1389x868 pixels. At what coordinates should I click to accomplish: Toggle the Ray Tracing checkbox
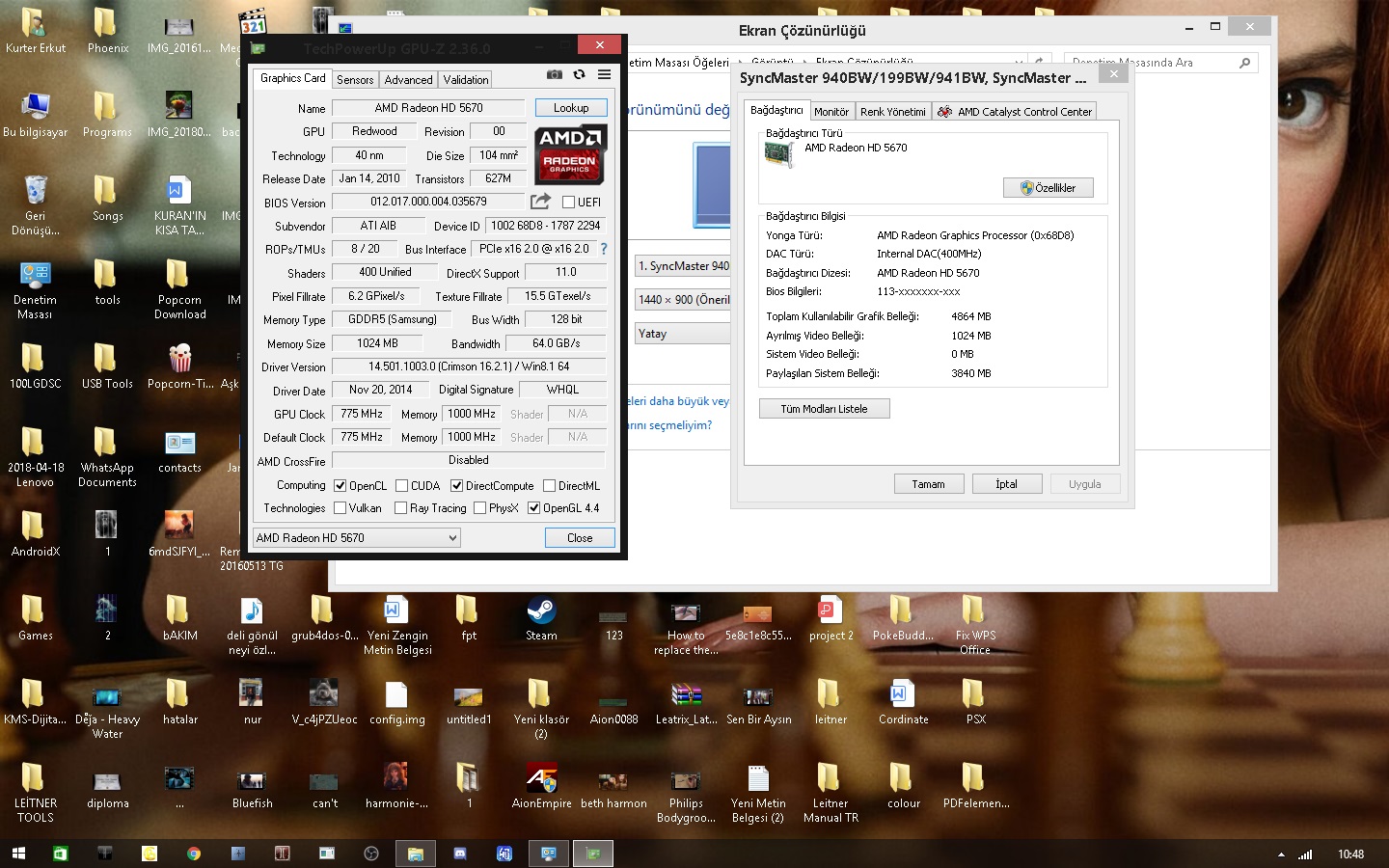[x=400, y=508]
